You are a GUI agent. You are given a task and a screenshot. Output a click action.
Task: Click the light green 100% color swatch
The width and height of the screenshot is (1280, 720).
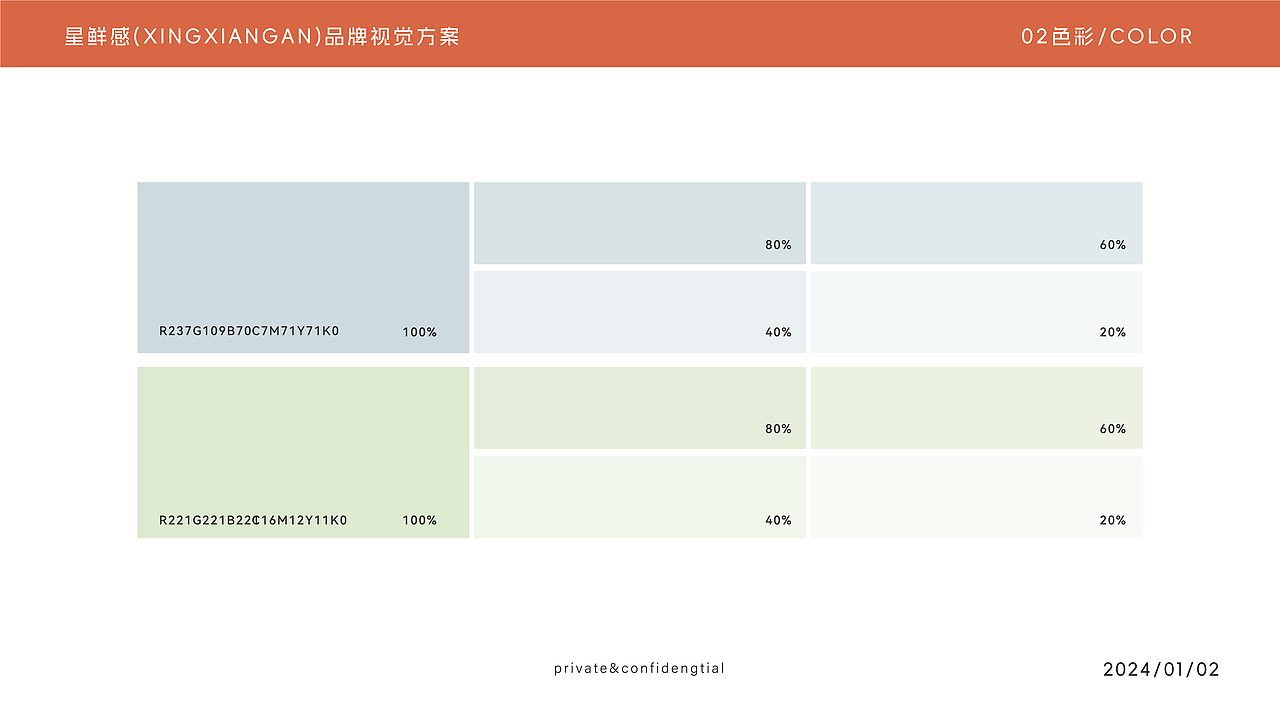(303, 440)
